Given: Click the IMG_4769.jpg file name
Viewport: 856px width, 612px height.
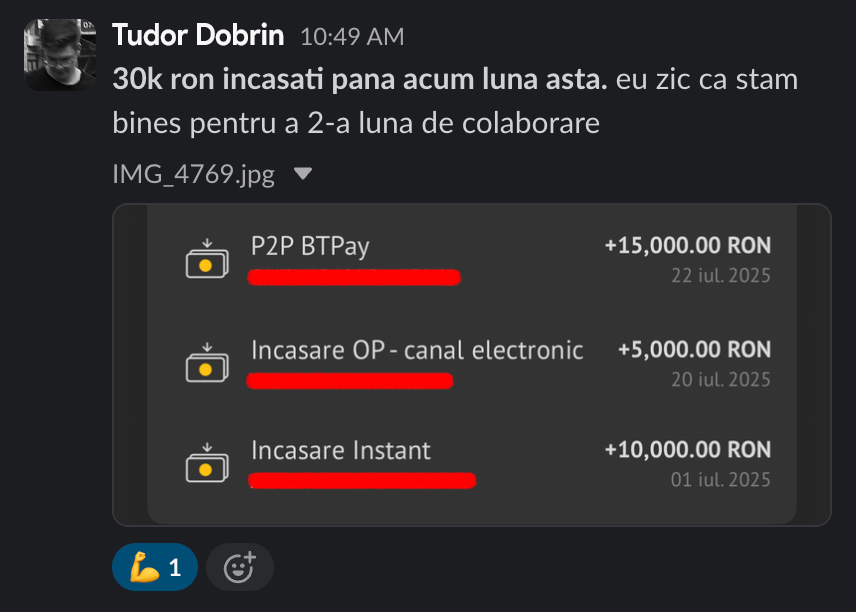Looking at the screenshot, I should point(193,174).
